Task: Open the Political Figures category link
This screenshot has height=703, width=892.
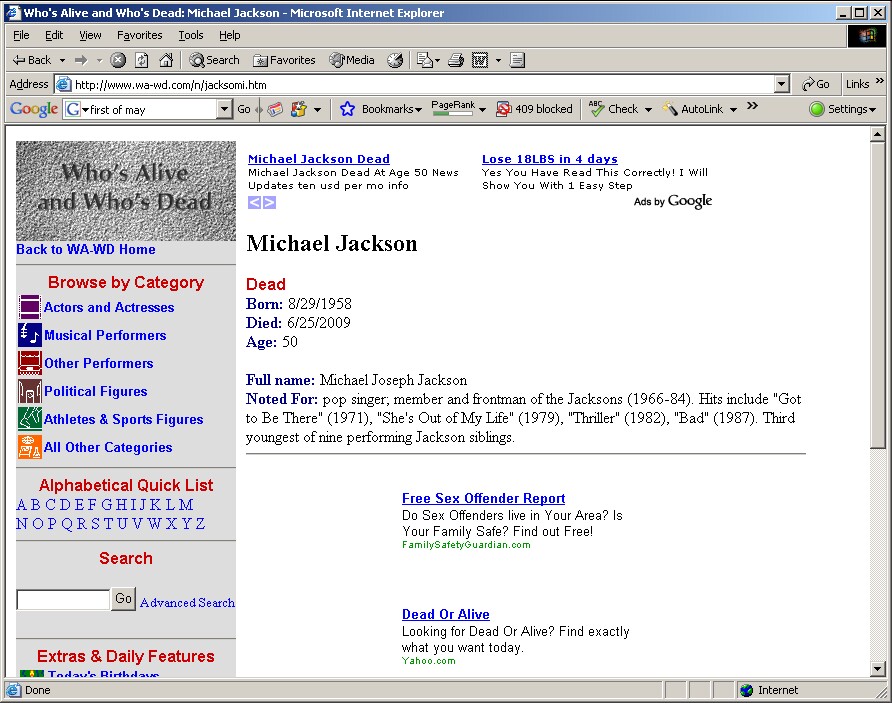Action: [x=96, y=391]
